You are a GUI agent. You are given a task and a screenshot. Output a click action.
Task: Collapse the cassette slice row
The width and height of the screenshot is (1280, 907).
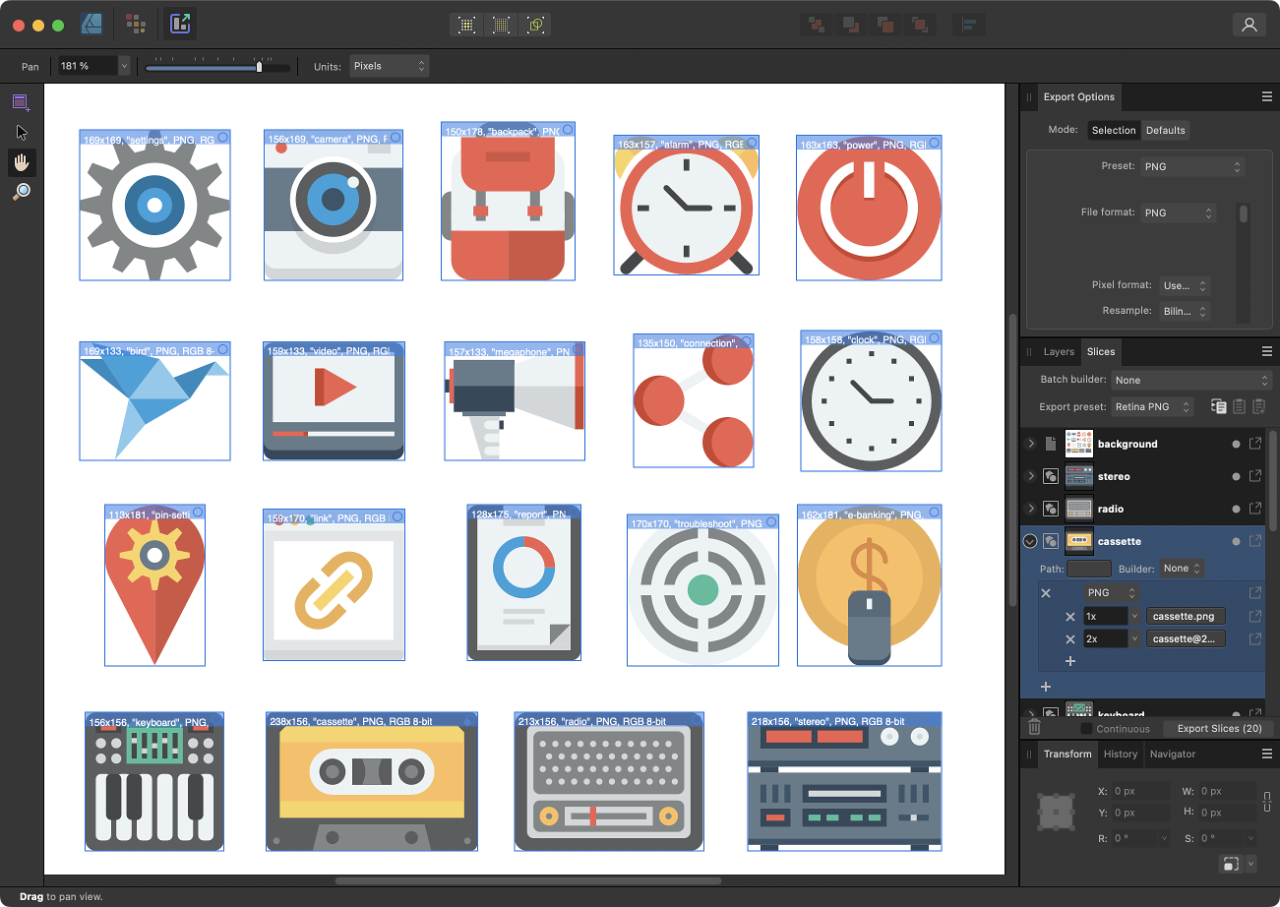click(x=1030, y=541)
